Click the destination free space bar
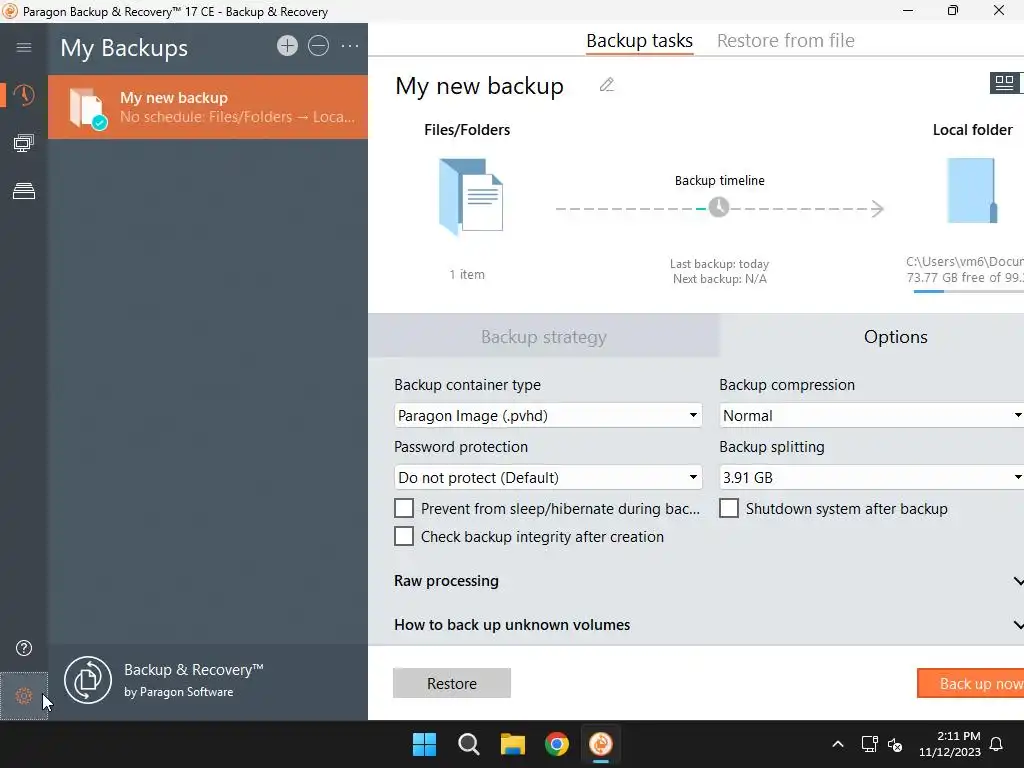 (x=968, y=291)
